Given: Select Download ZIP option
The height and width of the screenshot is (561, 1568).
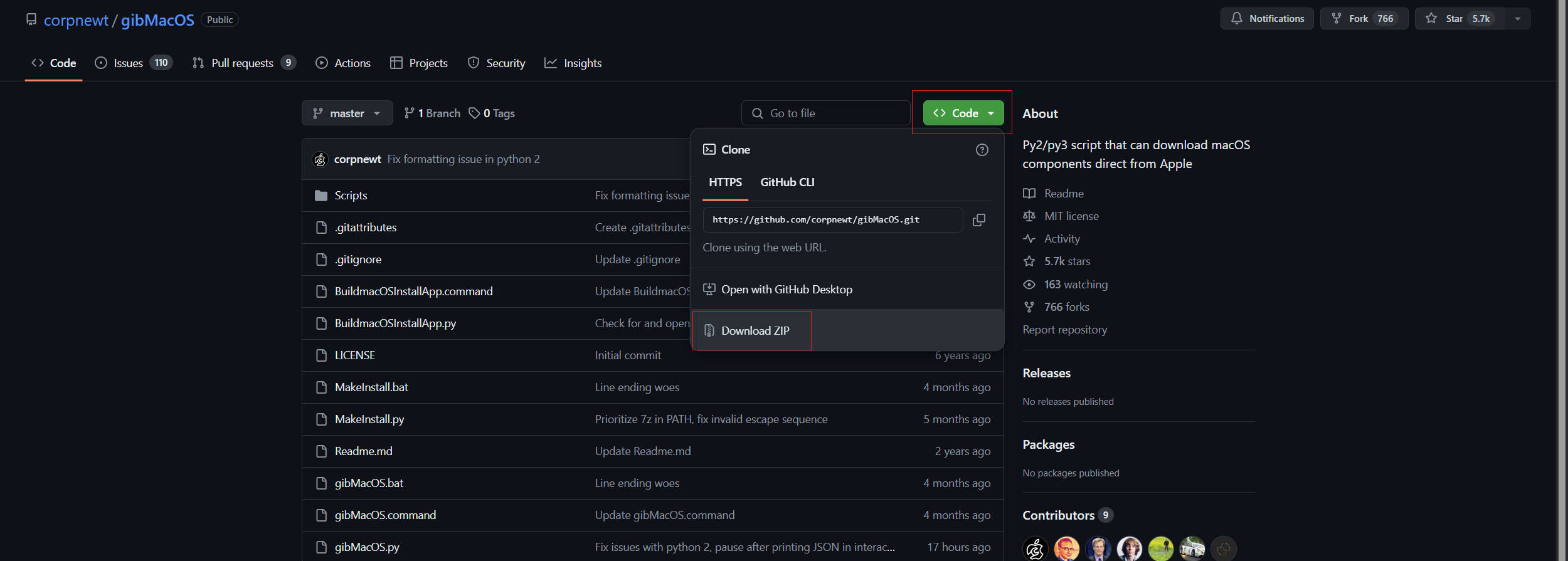Looking at the screenshot, I should [755, 331].
